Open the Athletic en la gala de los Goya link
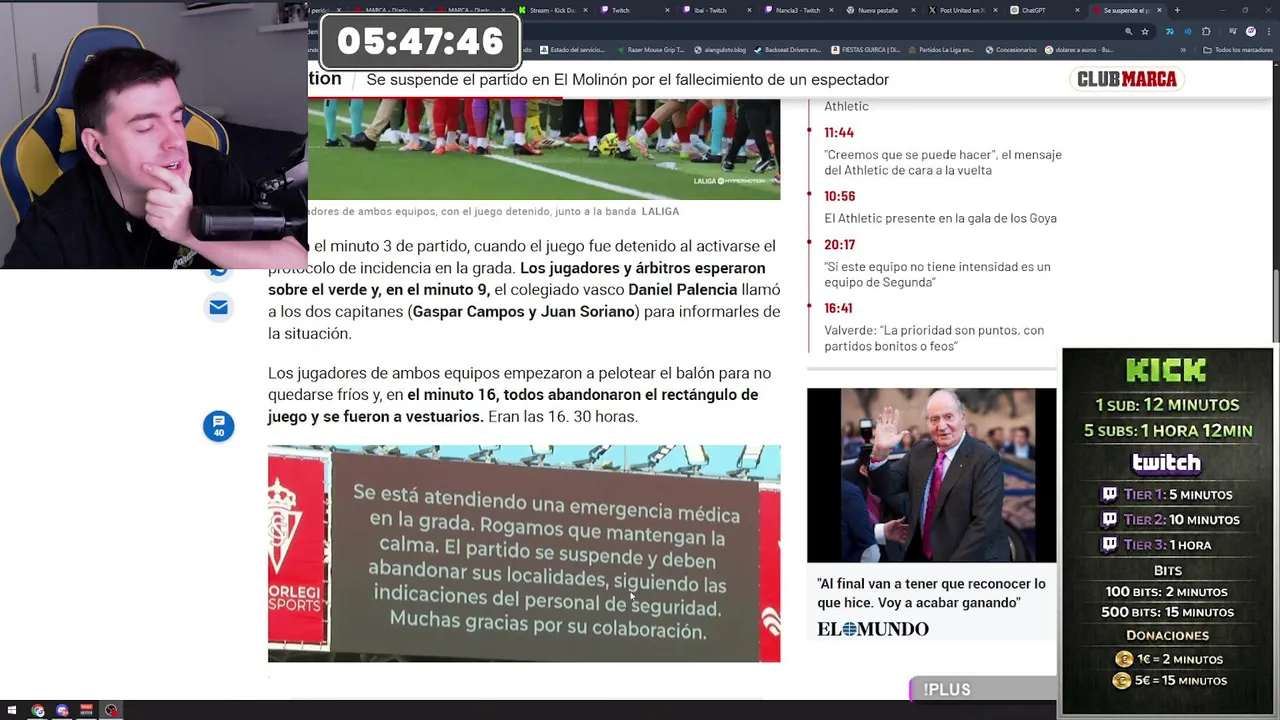Image resolution: width=1280 pixels, height=720 pixels. [940, 218]
